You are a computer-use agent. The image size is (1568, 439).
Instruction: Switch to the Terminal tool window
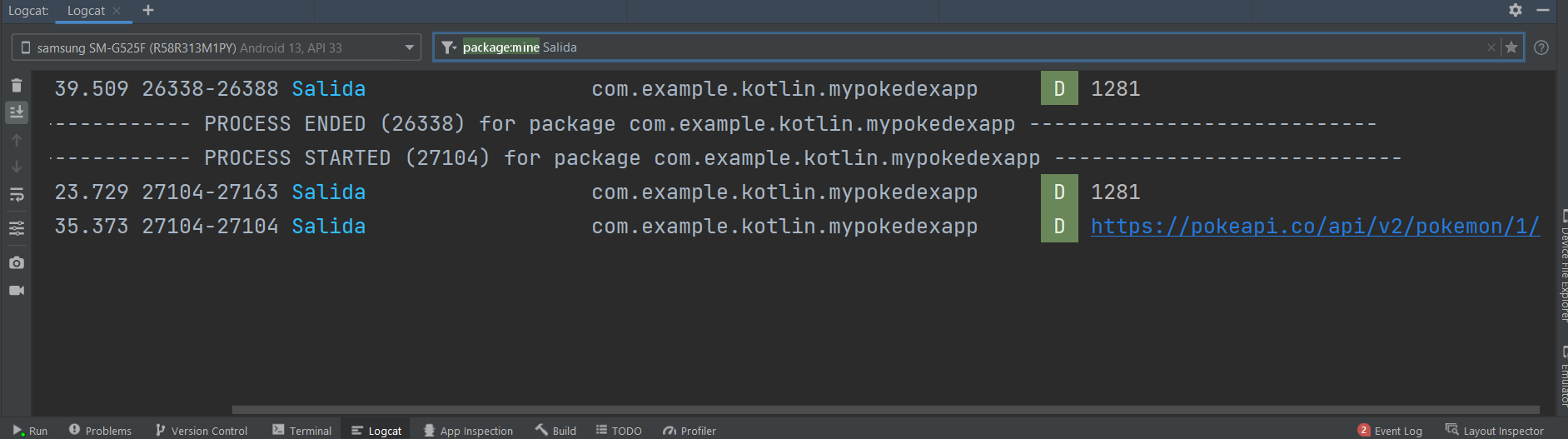coord(301,430)
